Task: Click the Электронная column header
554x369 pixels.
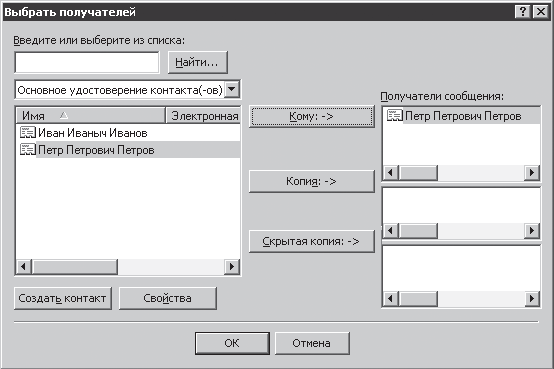Action: (204, 116)
